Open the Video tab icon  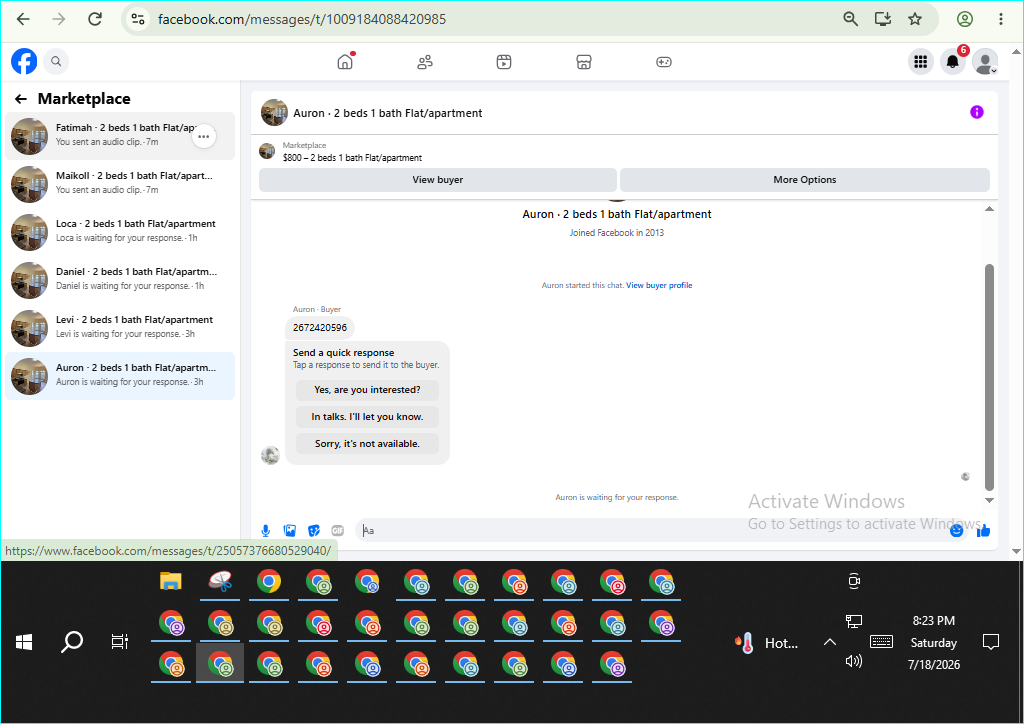tap(504, 62)
